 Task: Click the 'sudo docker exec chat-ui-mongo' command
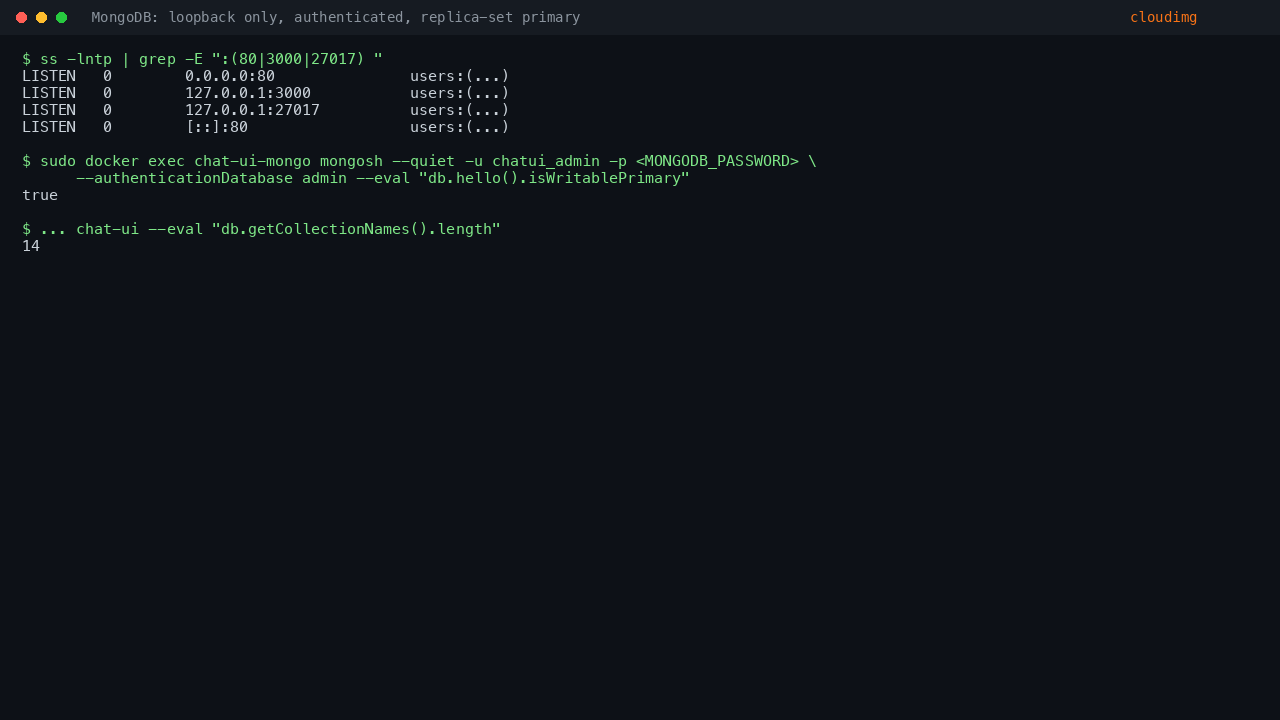coord(419,161)
